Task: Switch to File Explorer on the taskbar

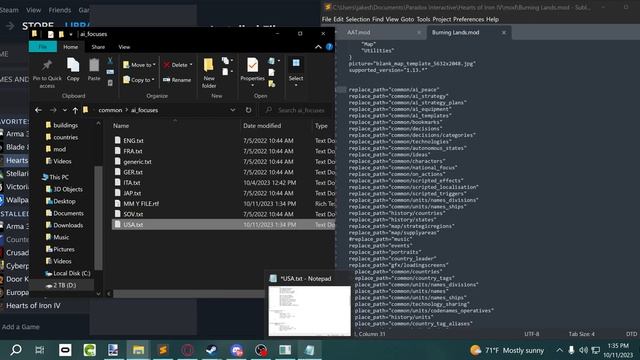Action: coord(138,350)
